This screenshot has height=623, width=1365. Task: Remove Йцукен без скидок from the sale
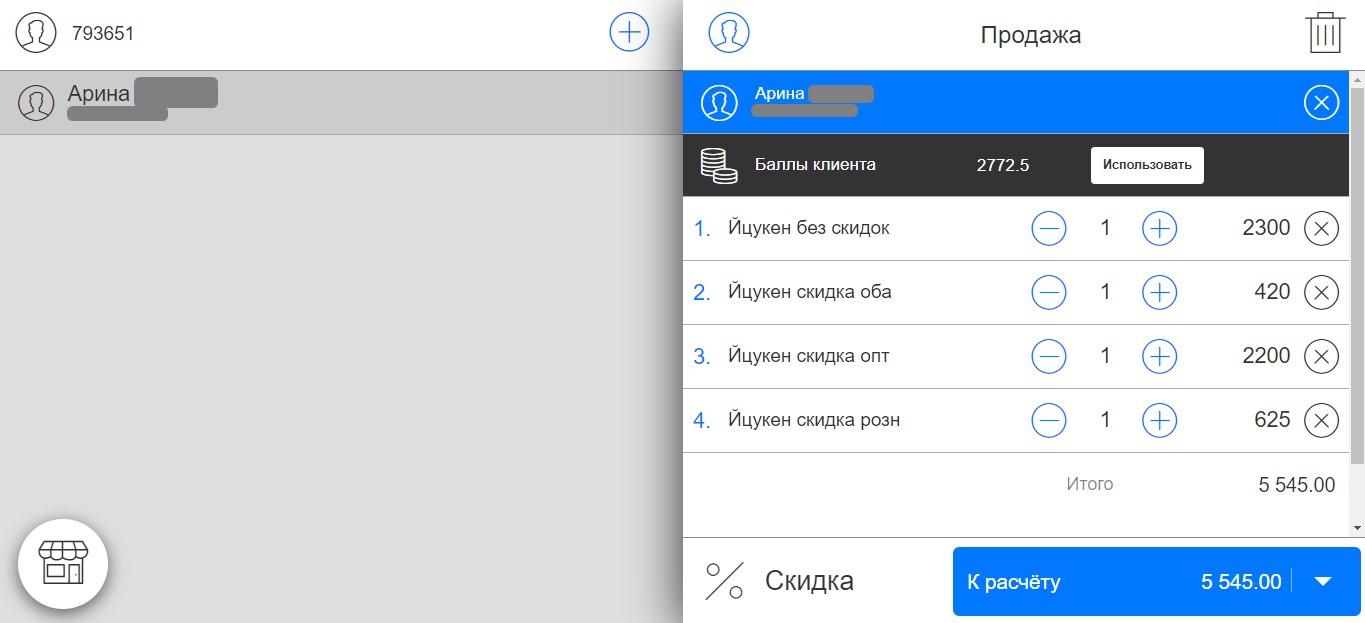(1322, 229)
